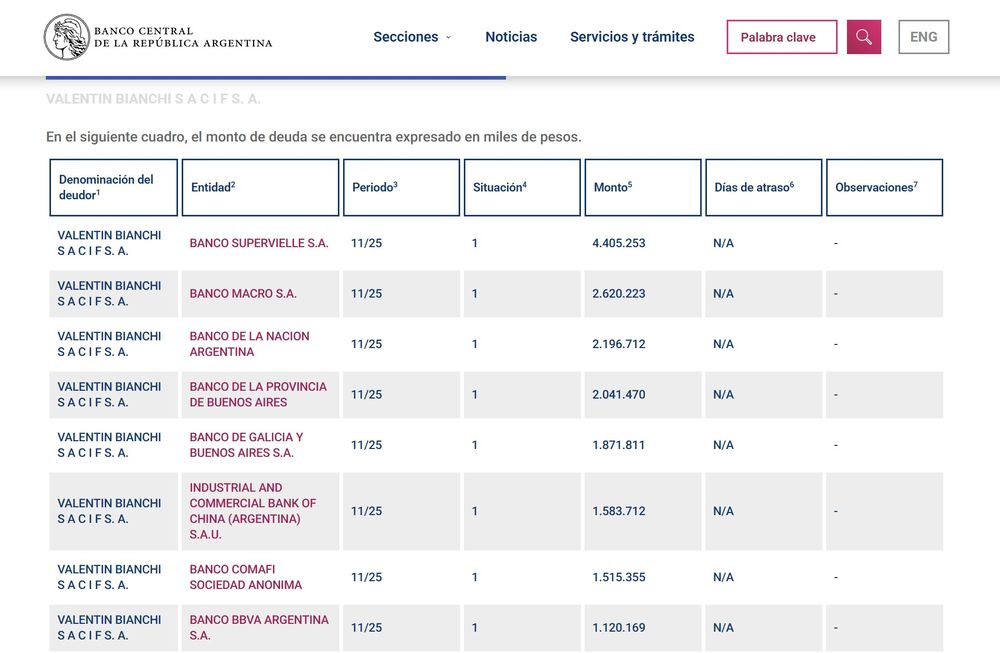Viewport: 1000px width, 653px height.
Task: Click the Entidad column header
Action: coord(260,187)
